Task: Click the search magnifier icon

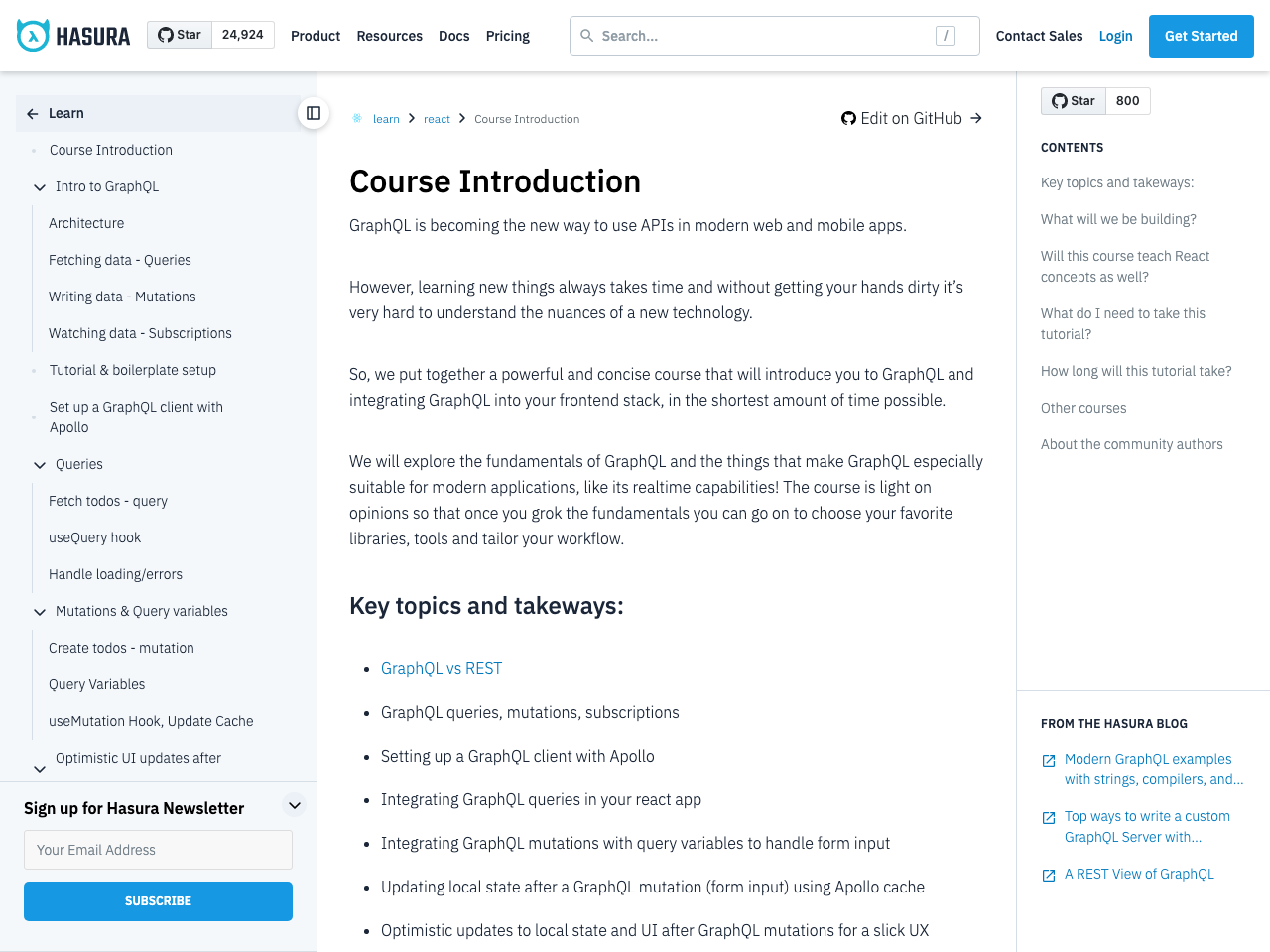Action: point(586,35)
